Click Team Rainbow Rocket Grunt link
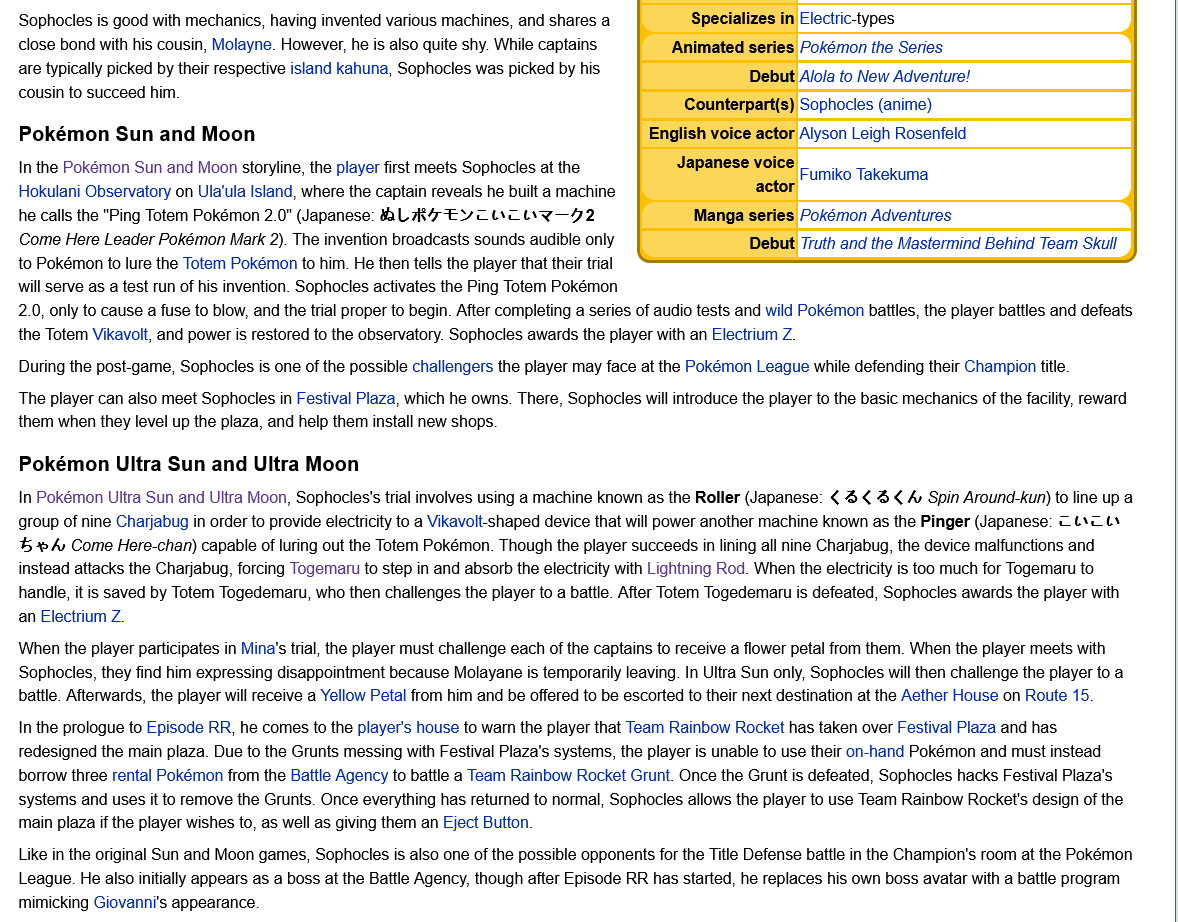Viewport: 1178px width, 922px height. click(568, 775)
